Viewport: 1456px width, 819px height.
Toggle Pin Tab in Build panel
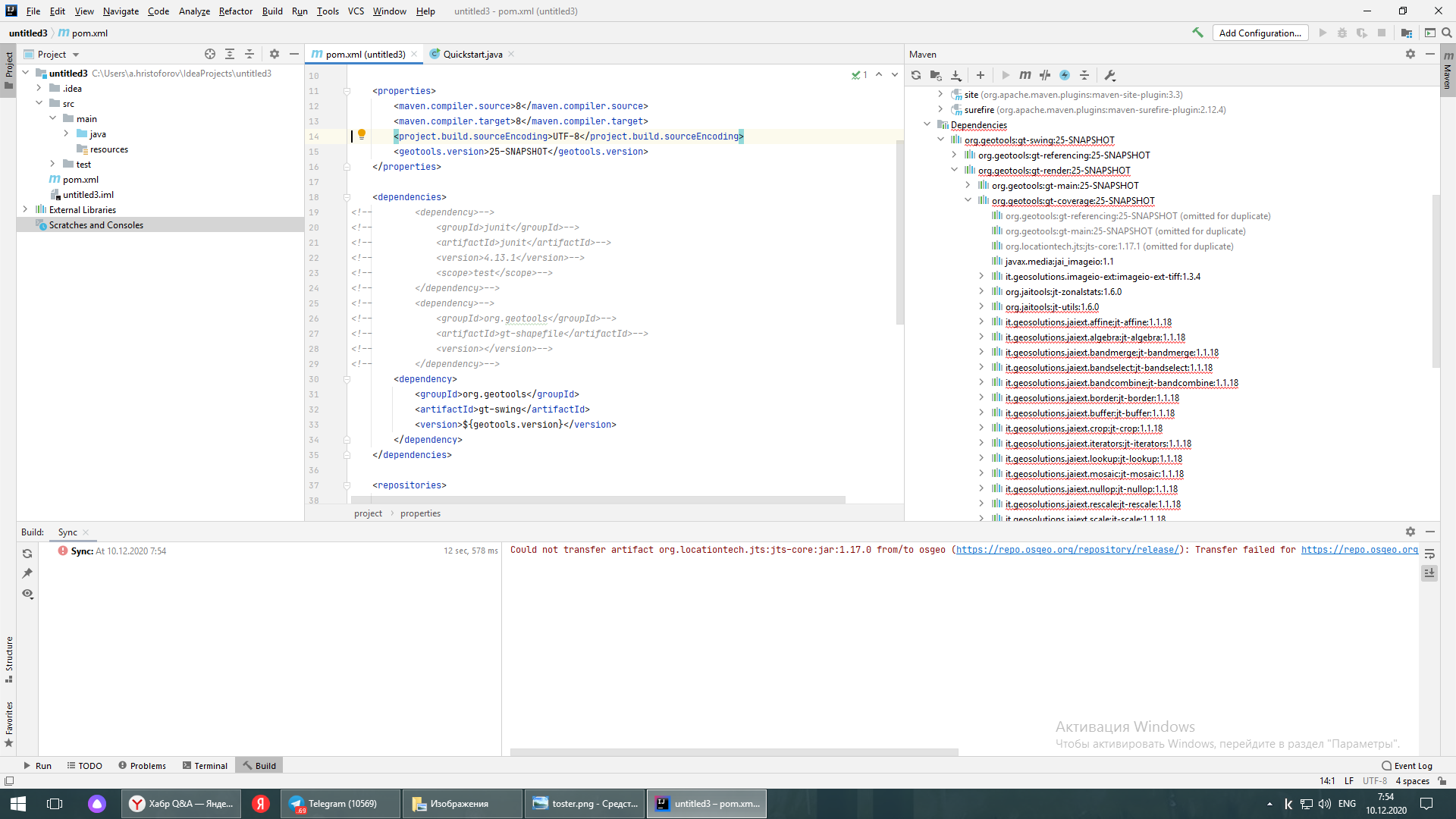click(x=27, y=573)
